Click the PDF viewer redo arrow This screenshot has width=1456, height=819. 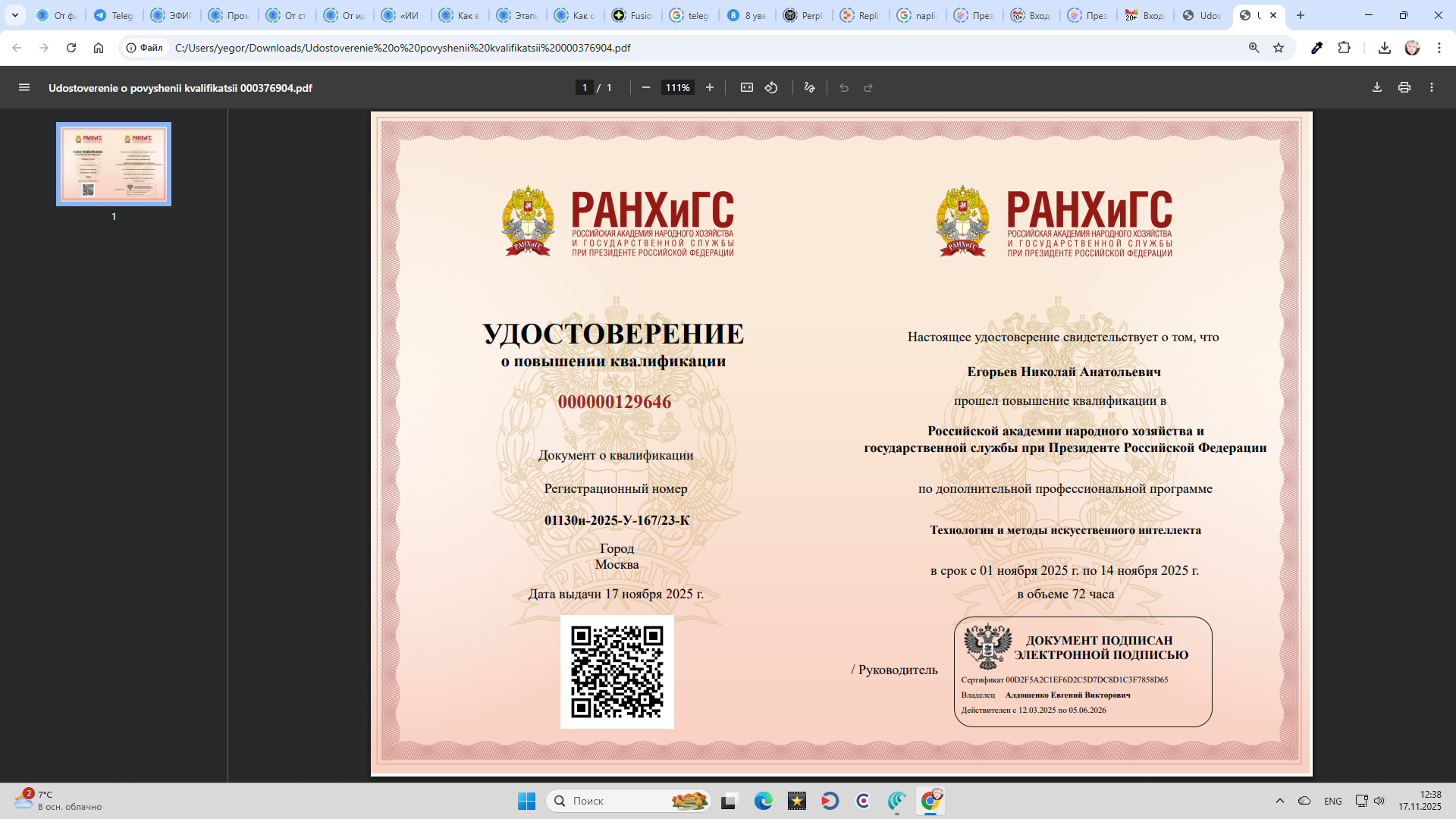click(868, 88)
